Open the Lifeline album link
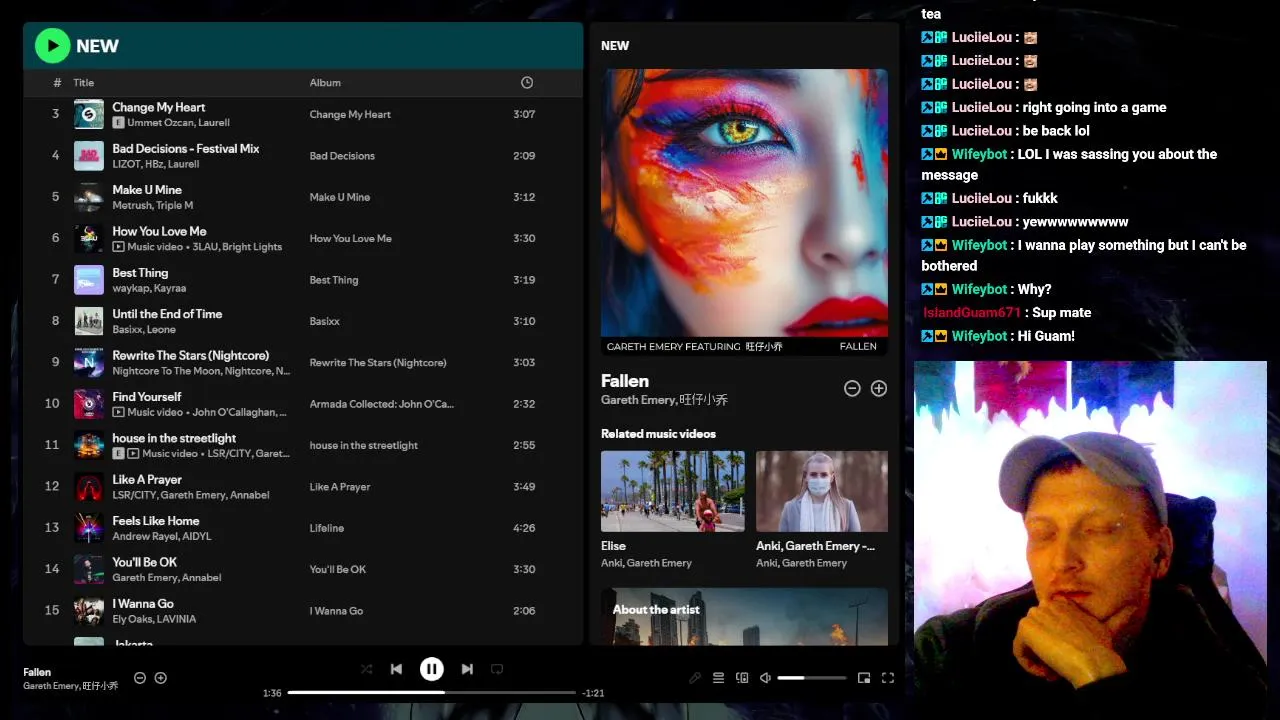1280x720 pixels. (327, 528)
